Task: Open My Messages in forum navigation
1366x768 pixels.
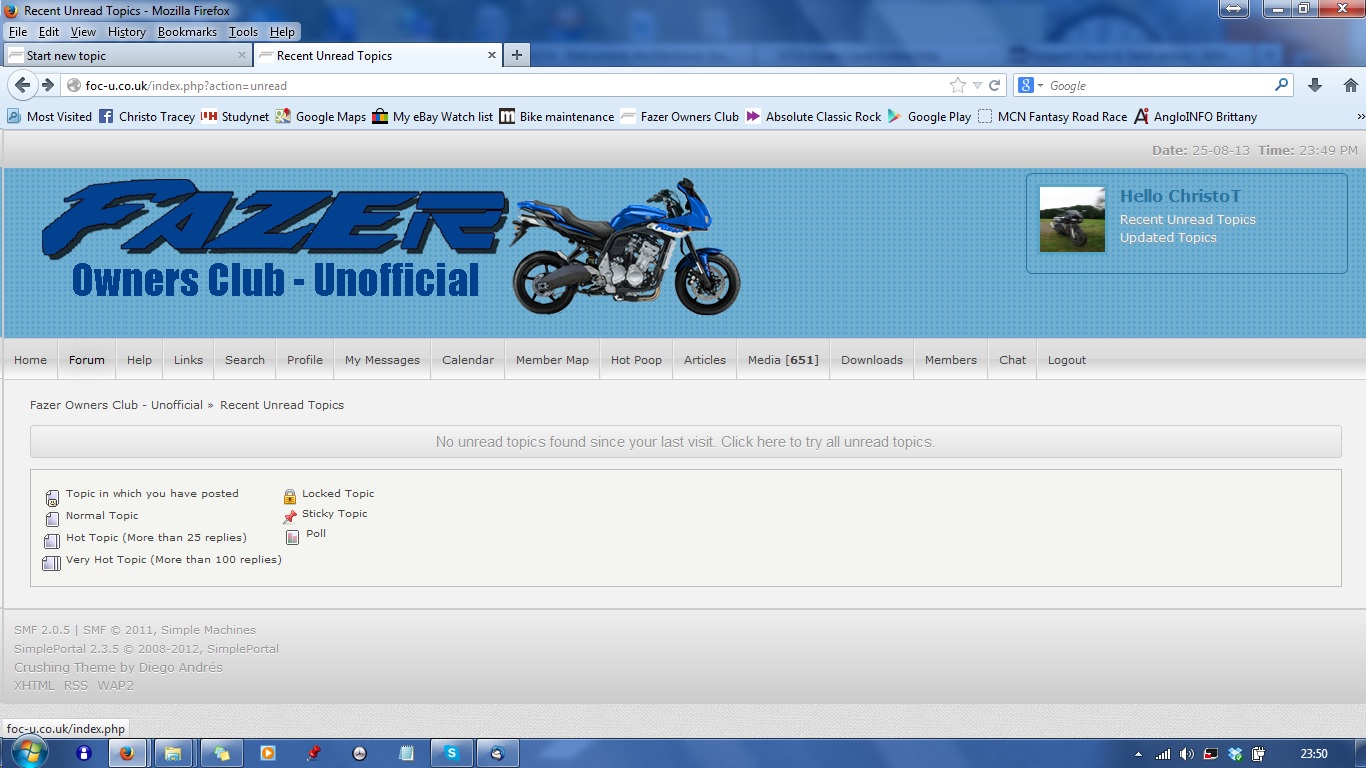Action: click(x=382, y=360)
